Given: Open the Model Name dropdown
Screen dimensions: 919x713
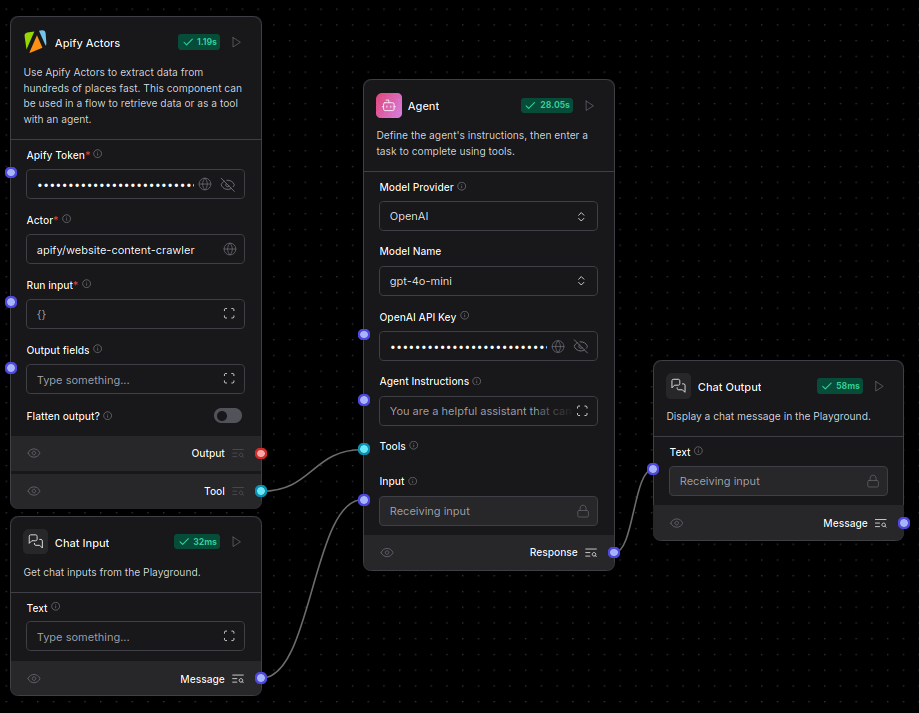Looking at the screenshot, I should pyautogui.click(x=488, y=281).
